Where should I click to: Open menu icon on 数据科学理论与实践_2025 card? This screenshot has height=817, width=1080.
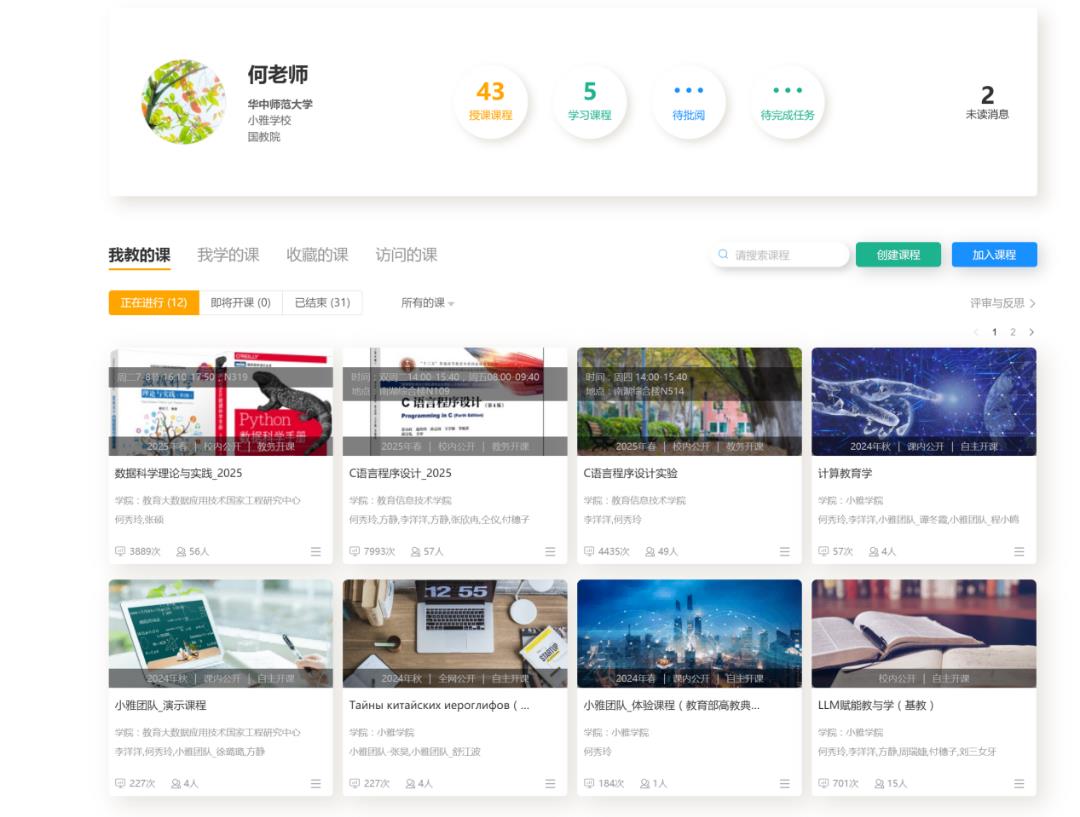(315, 552)
